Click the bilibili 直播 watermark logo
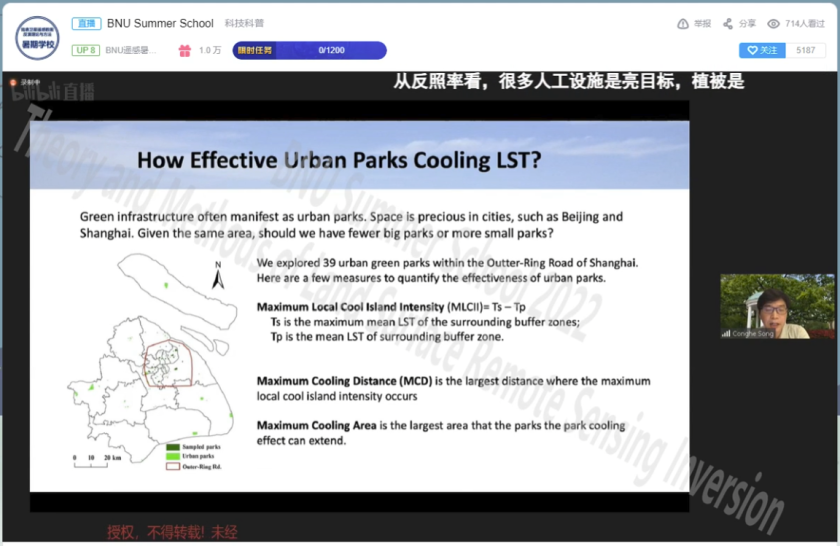The image size is (840, 546). point(51,93)
